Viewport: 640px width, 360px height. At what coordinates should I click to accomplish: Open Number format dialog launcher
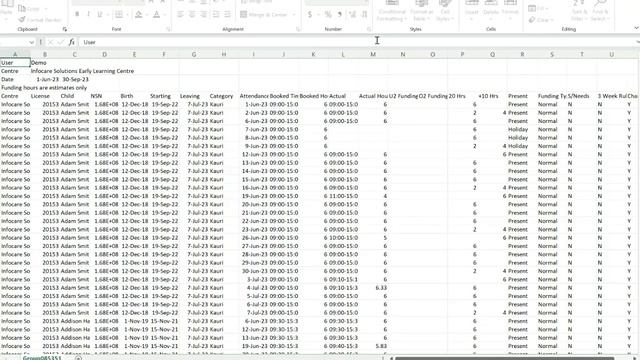[369, 29]
